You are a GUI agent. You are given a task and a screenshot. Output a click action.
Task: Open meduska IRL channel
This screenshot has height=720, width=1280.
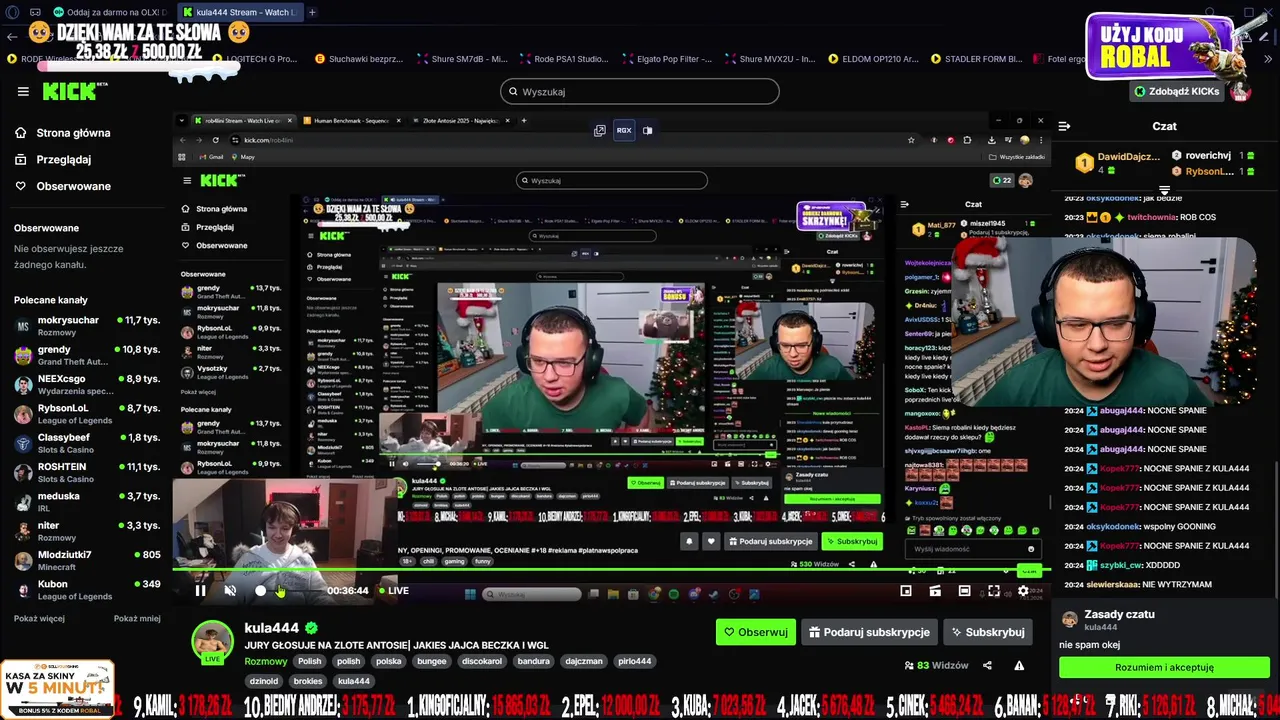click(86, 502)
